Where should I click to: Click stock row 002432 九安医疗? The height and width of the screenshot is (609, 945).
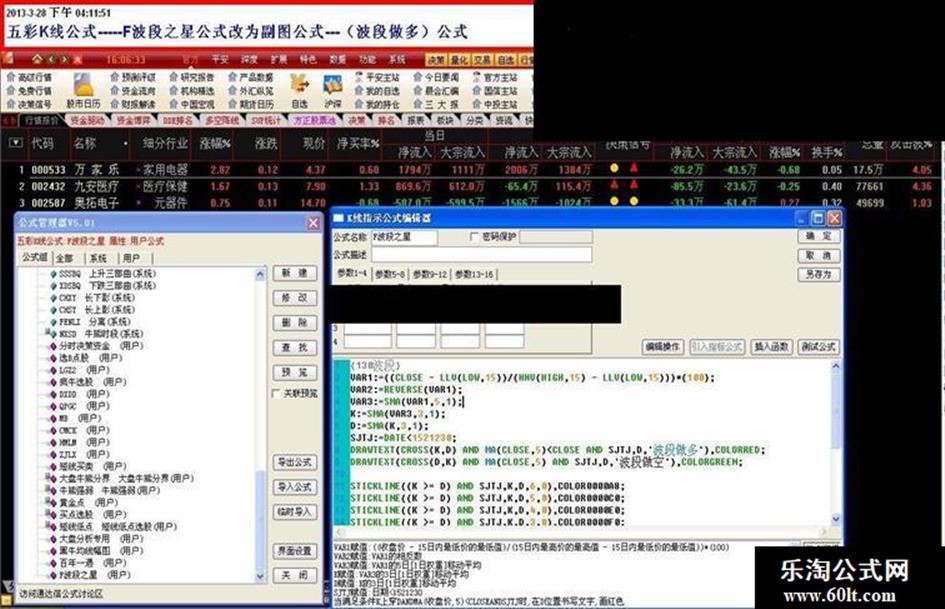point(470,186)
